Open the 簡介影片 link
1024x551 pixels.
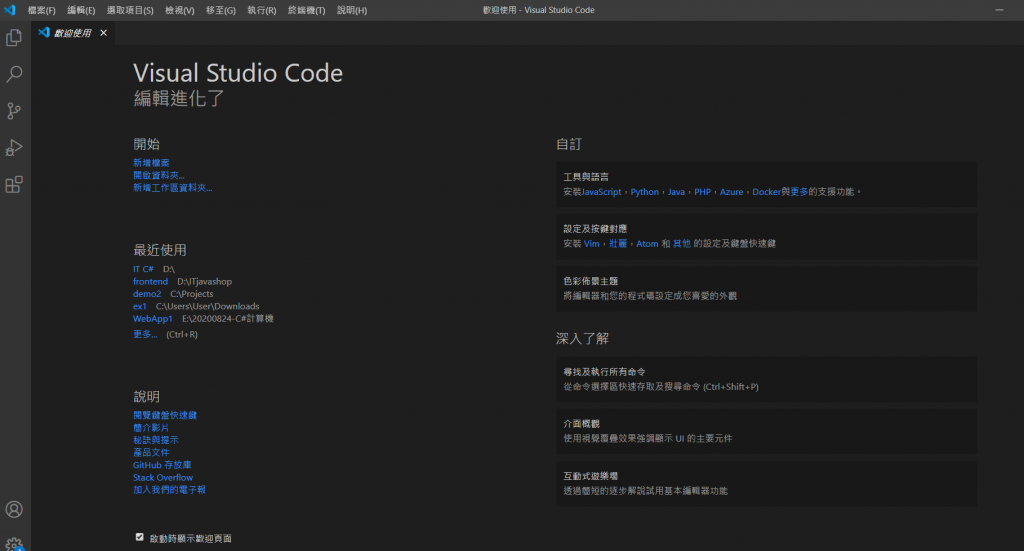click(151, 428)
